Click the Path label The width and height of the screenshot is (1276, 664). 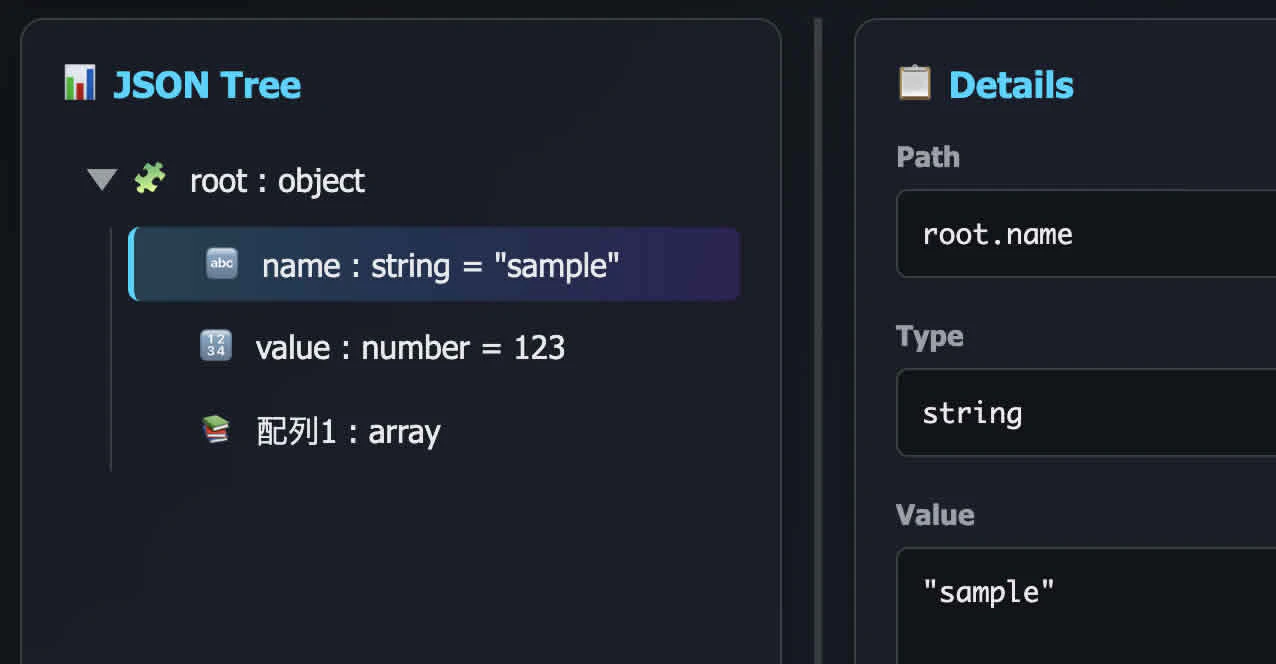click(928, 157)
